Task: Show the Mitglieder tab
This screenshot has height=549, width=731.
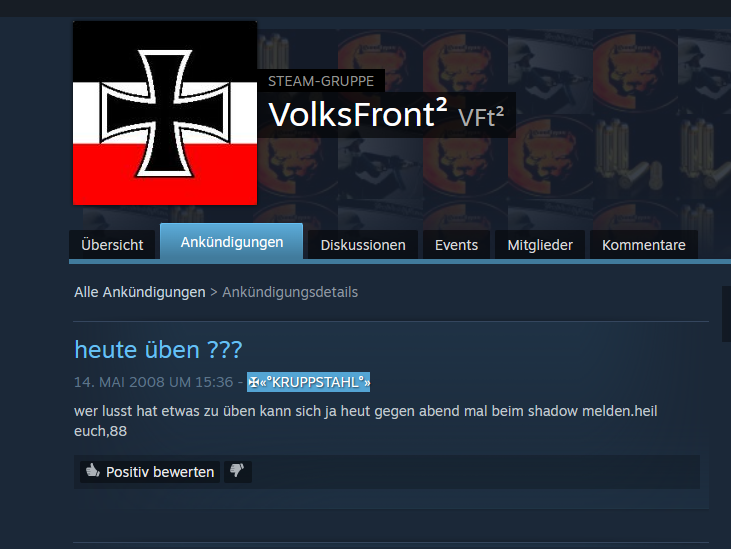Action: pos(540,245)
